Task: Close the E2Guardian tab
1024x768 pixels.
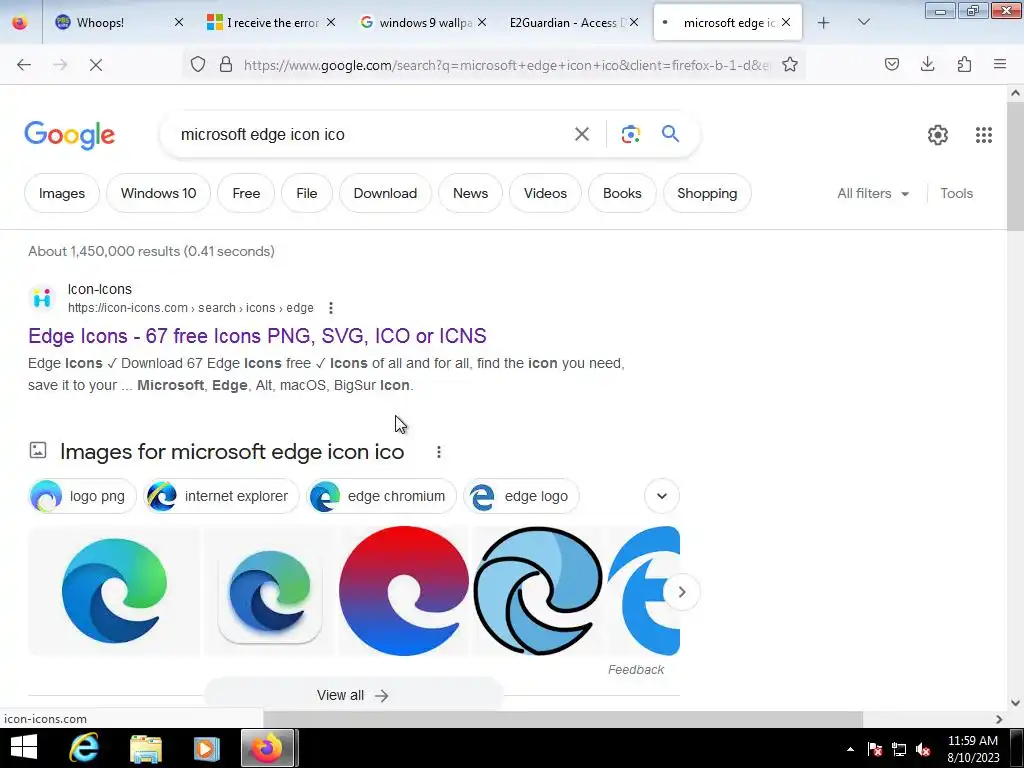Action: click(633, 22)
